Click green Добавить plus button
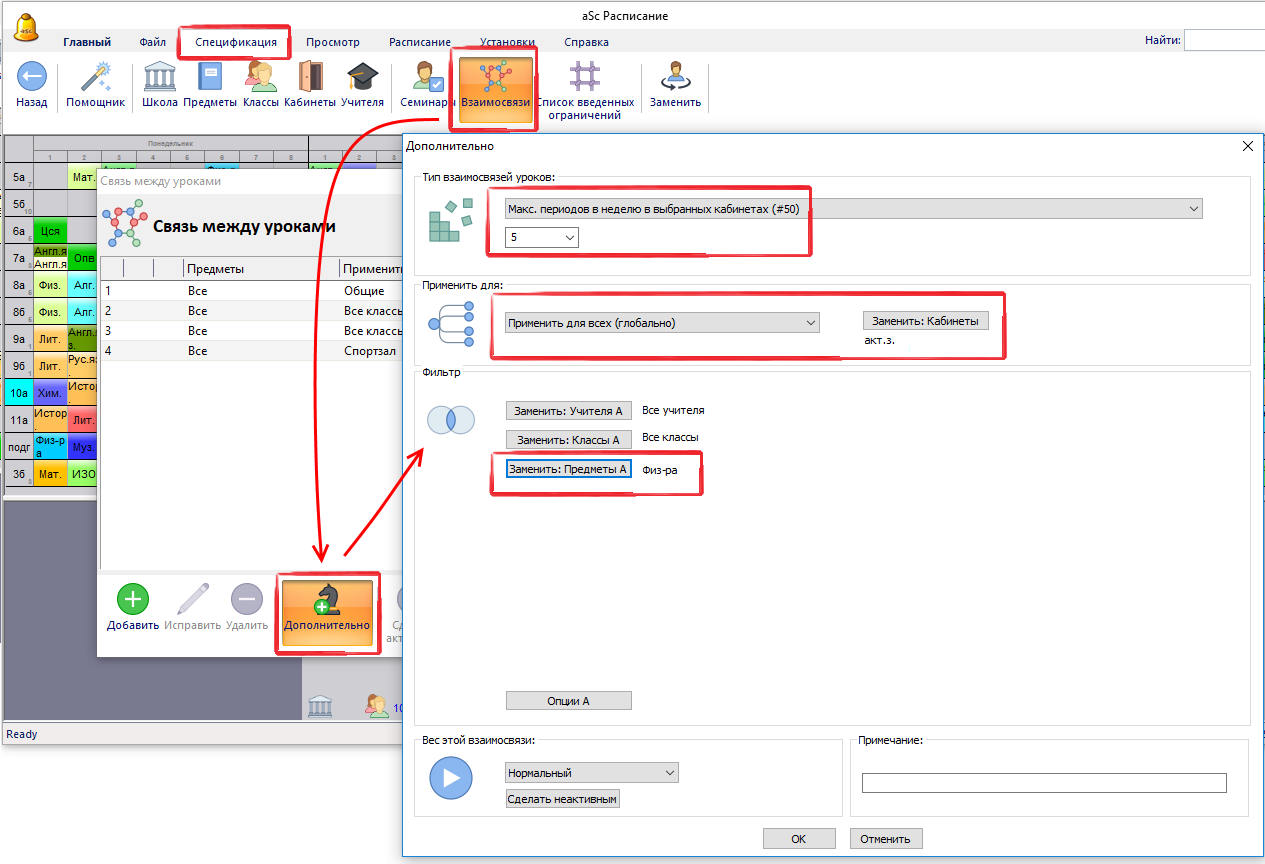Image resolution: width=1265 pixels, height=864 pixels. coord(133,599)
